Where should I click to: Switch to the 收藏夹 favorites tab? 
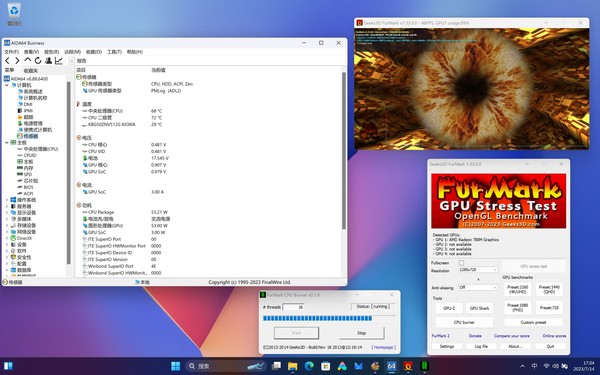[31, 71]
